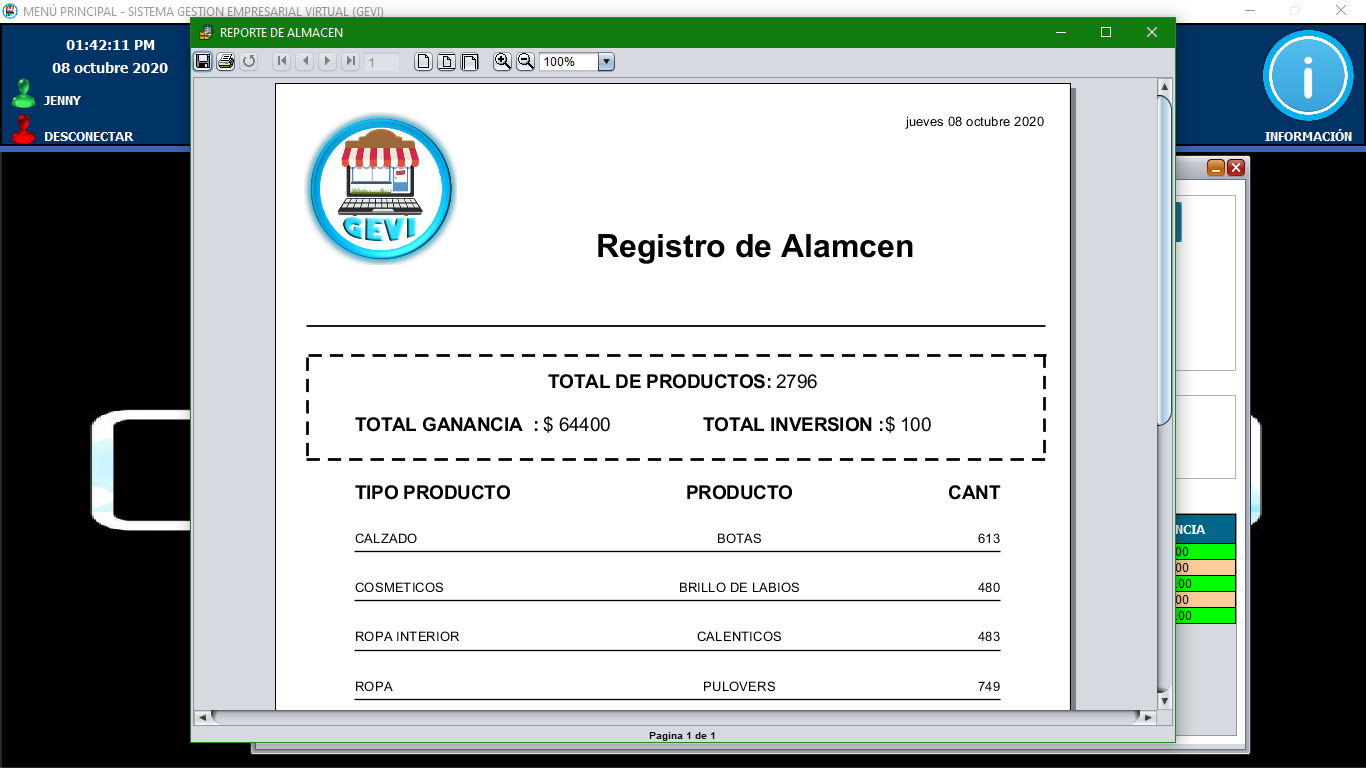Click the ganancia value '$ 64400'
The image size is (1366, 768).
(577, 425)
